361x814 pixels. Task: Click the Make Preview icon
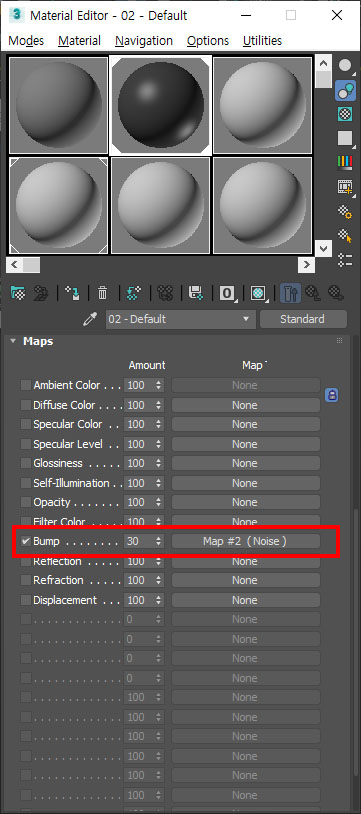pyautogui.click(x=345, y=187)
